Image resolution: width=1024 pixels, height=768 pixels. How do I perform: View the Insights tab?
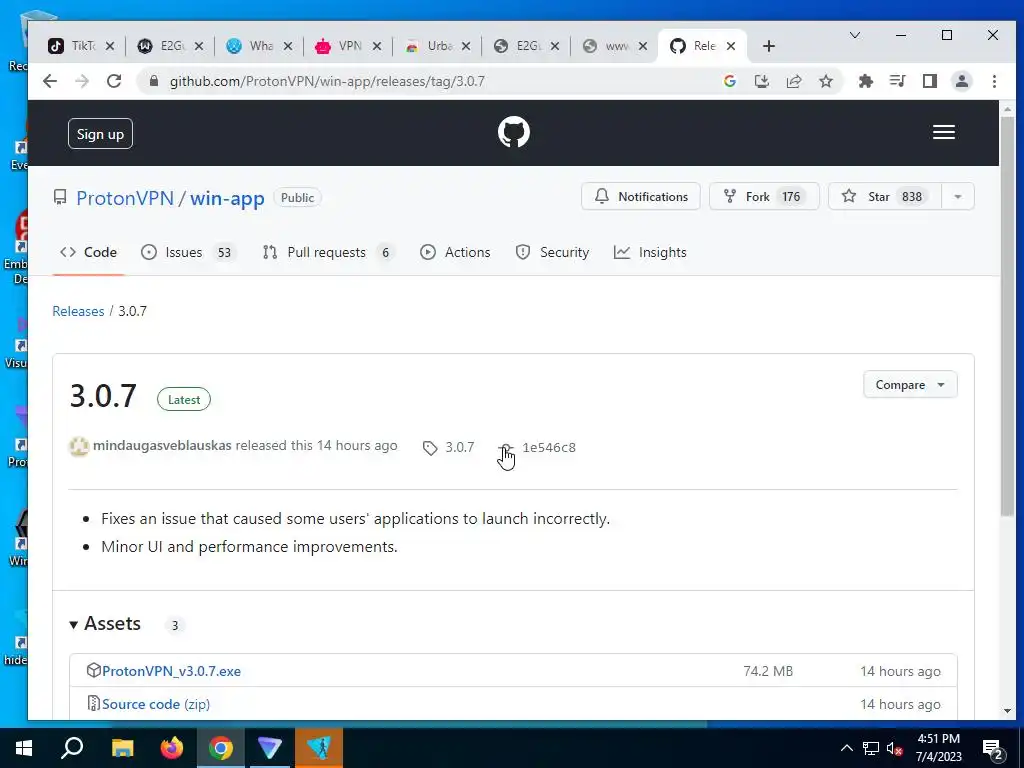pos(650,252)
